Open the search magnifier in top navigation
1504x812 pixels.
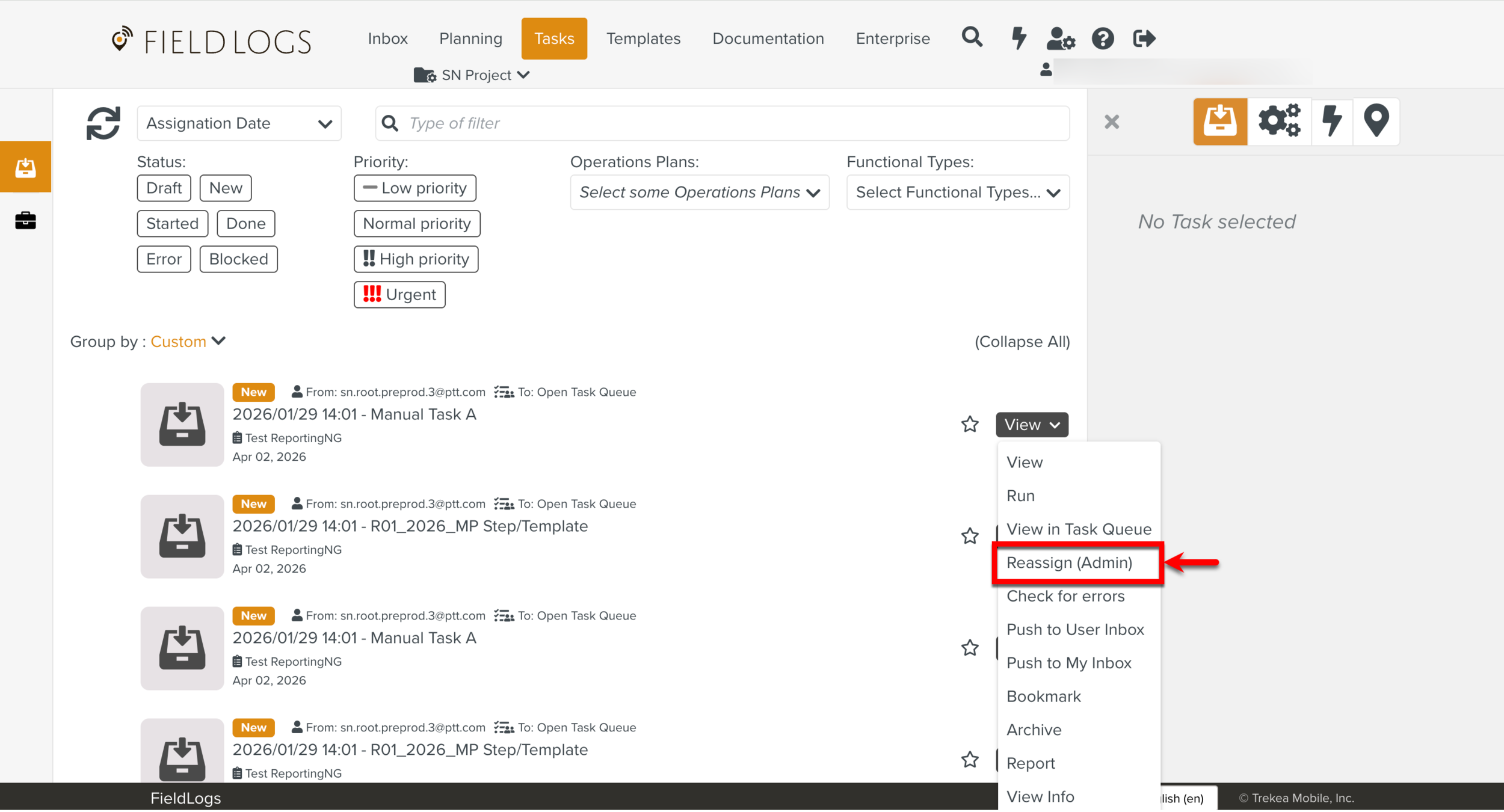click(972, 38)
